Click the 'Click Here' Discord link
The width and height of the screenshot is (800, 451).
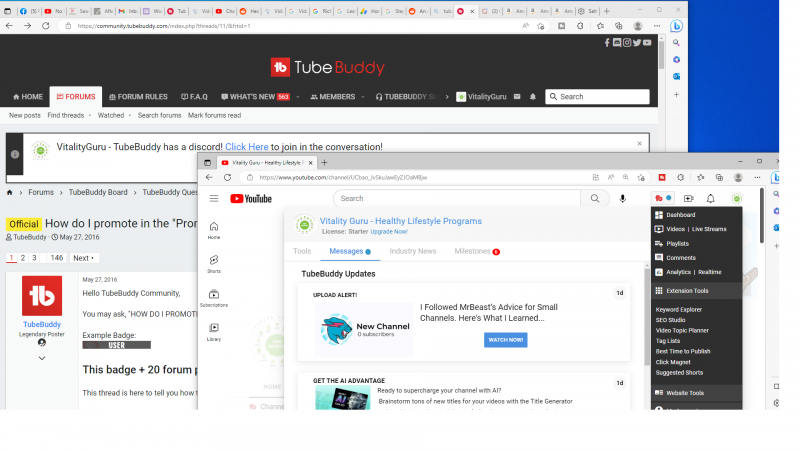[246, 146]
